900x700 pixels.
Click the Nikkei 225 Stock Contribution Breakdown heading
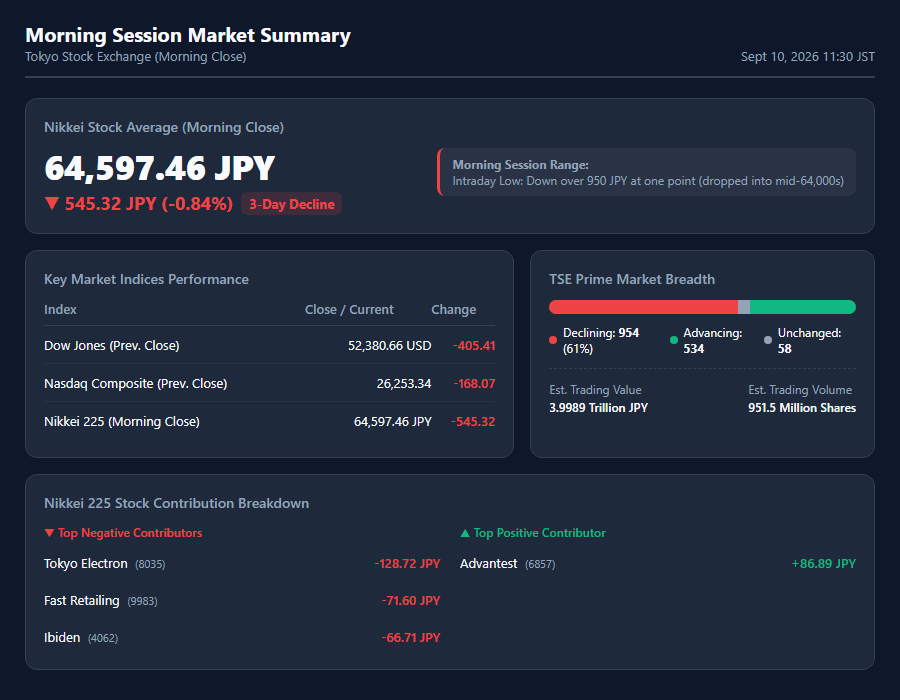pyautogui.click(x=177, y=503)
